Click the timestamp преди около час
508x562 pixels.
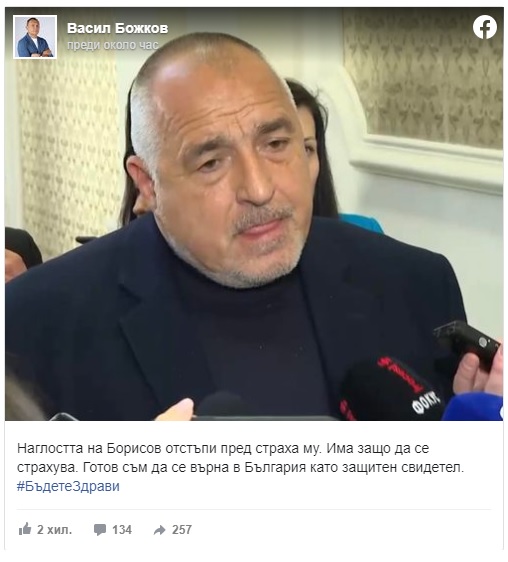tap(113, 45)
